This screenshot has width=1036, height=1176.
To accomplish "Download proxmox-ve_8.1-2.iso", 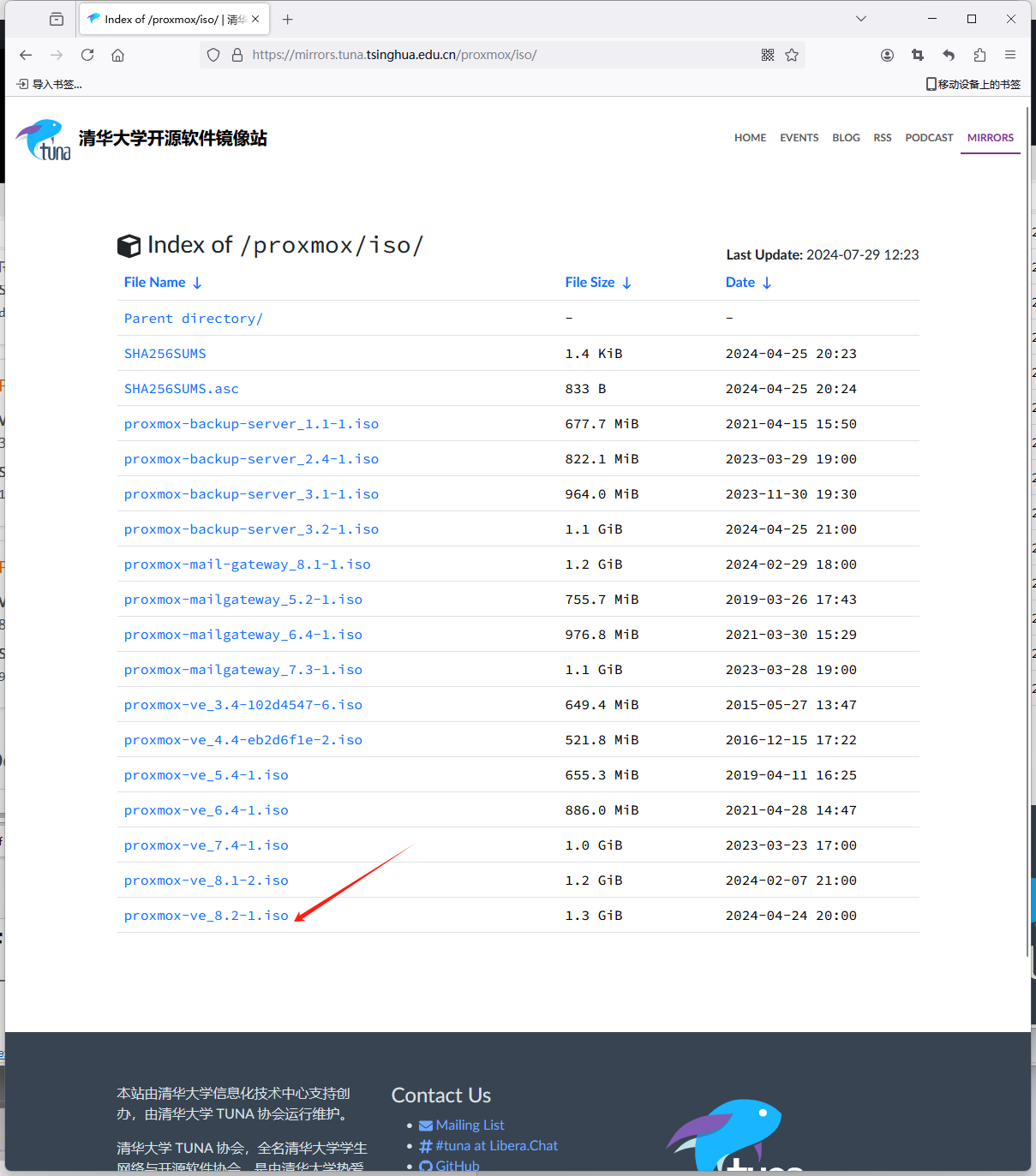I will pyautogui.click(x=207, y=881).
